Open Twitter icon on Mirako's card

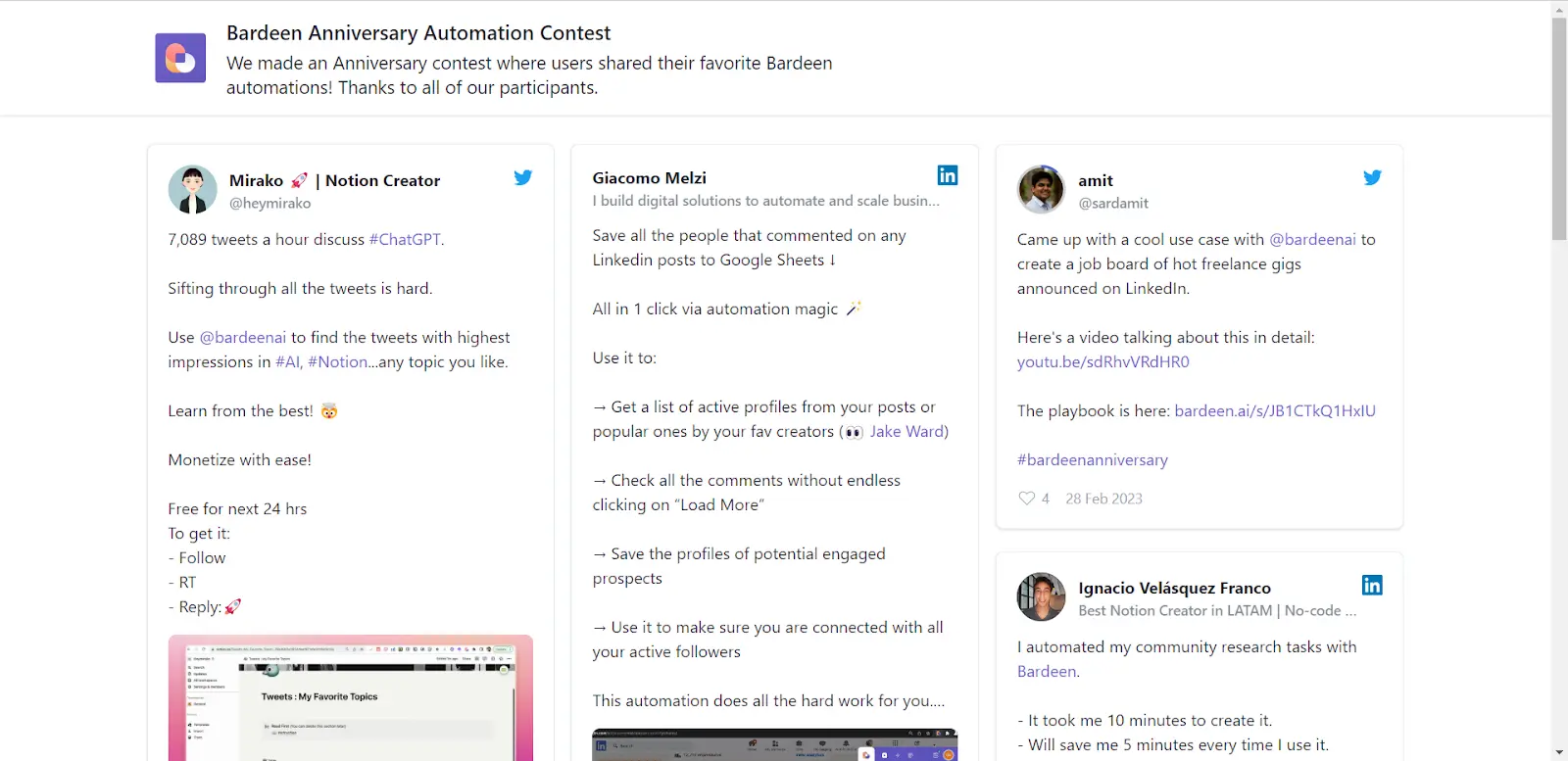(x=523, y=177)
